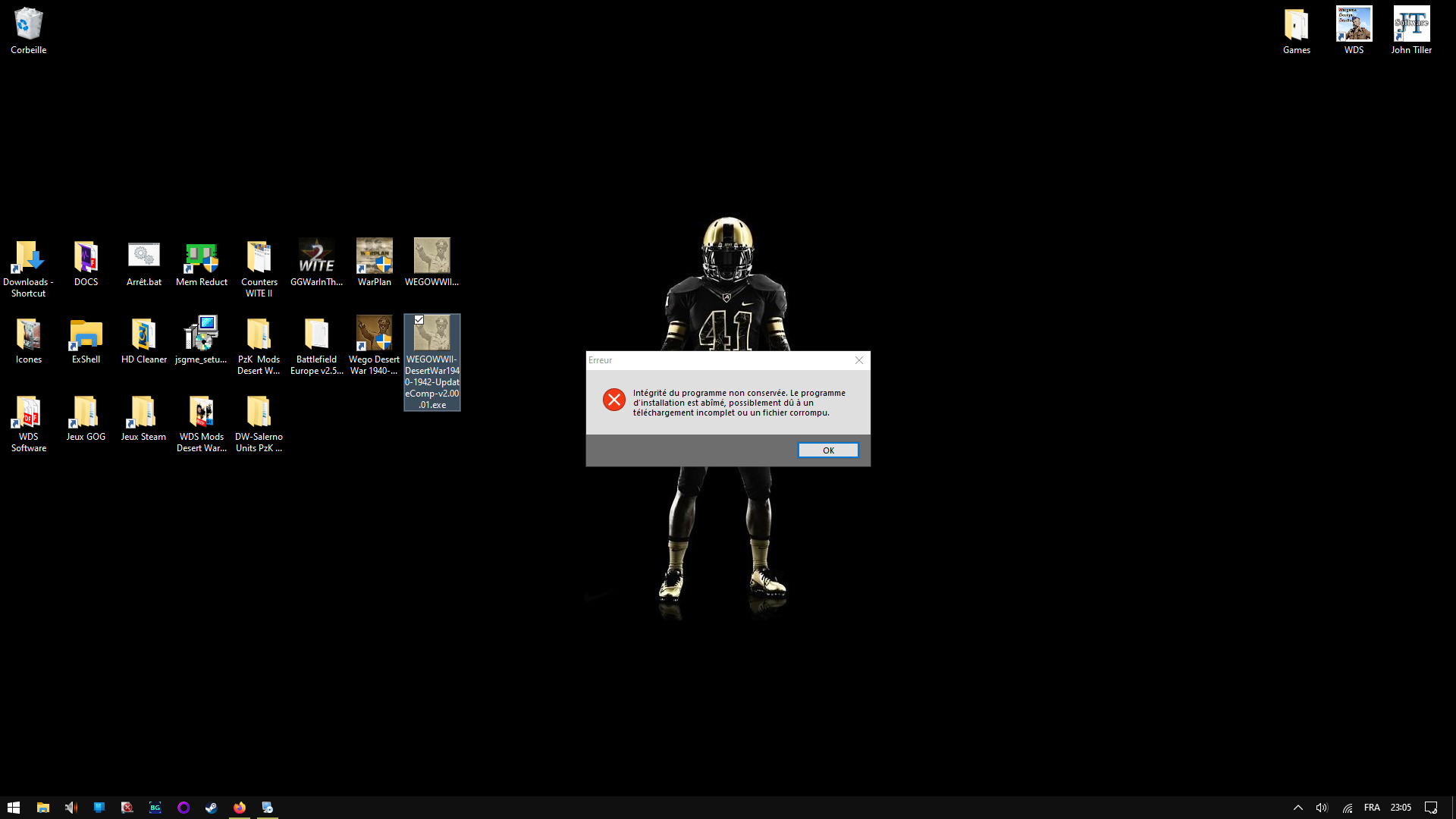Open the volume control in tray
The image size is (1456, 819).
click(1322, 808)
